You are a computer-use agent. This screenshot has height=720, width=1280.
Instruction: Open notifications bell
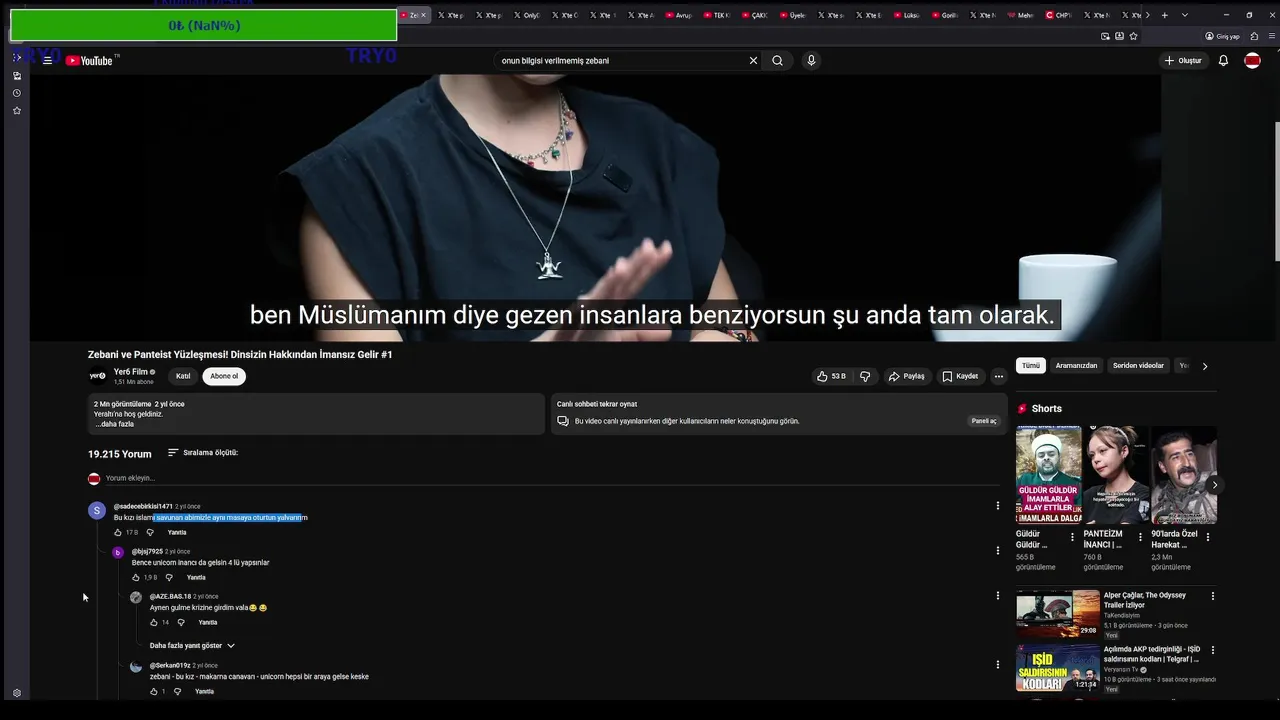1223,61
